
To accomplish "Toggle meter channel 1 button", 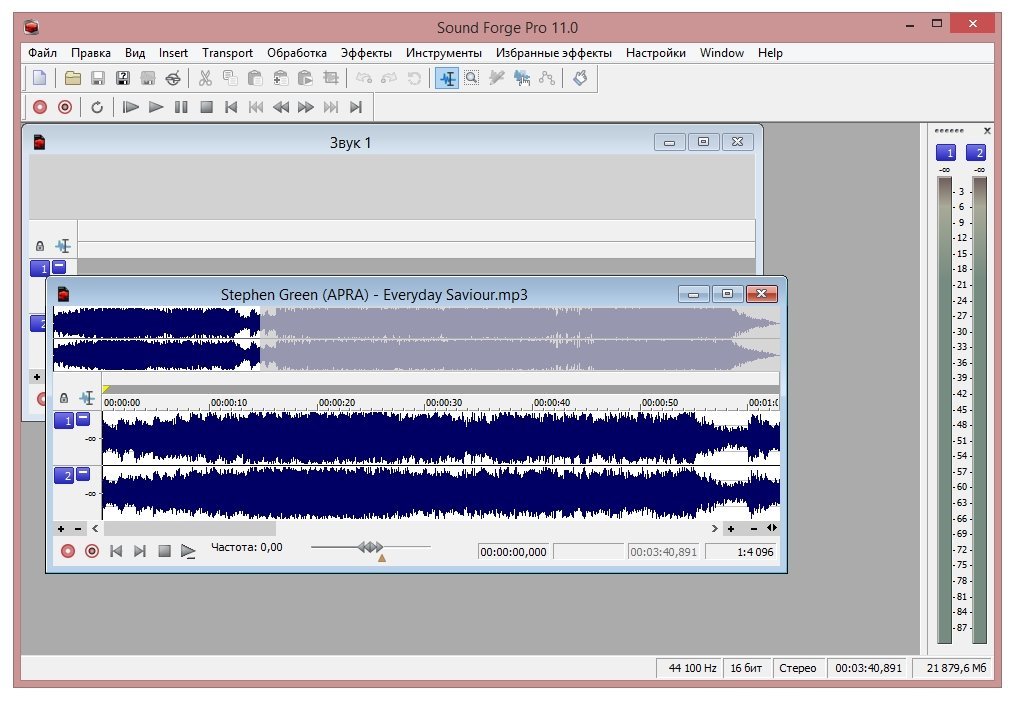I will [946, 153].
